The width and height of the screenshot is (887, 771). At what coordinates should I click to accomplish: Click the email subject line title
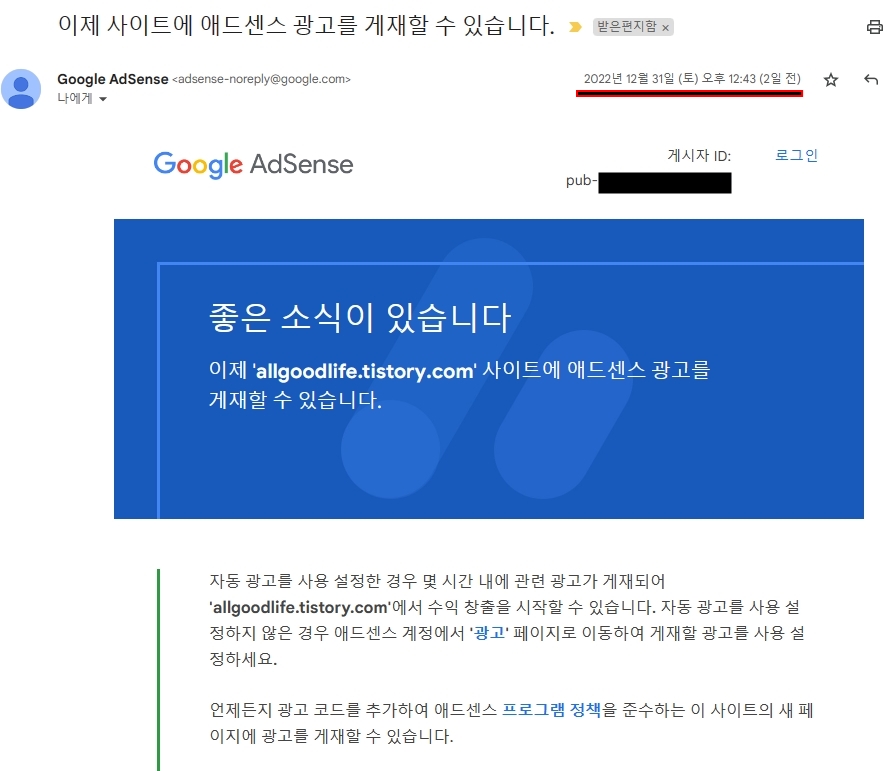tap(306, 25)
